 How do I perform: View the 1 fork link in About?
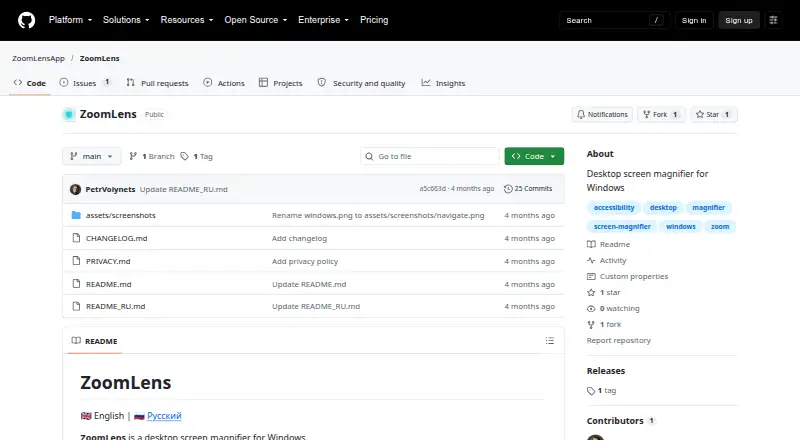pos(604,324)
